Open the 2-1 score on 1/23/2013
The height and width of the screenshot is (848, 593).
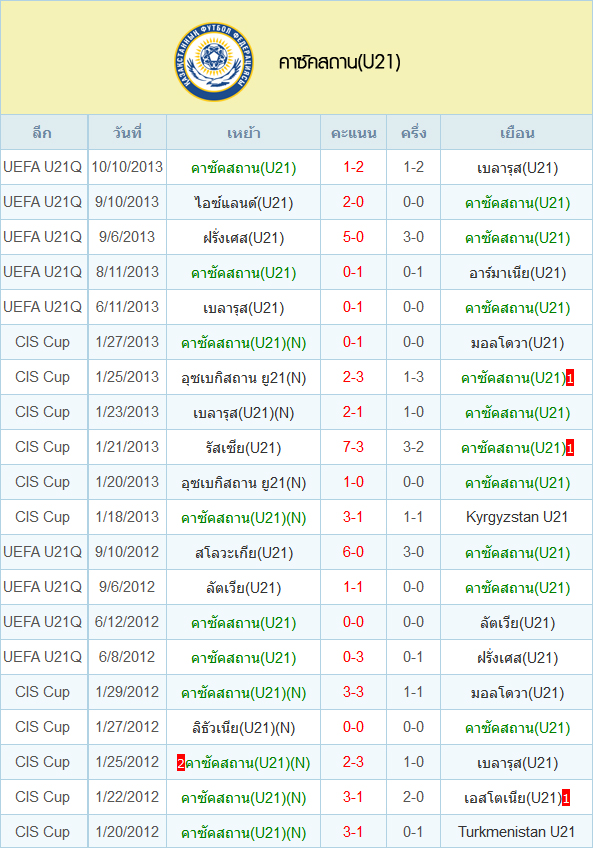click(x=353, y=412)
